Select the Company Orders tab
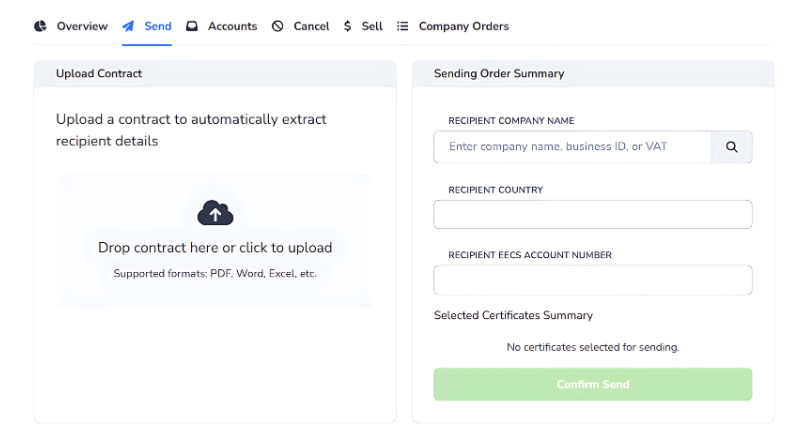800x448 pixels. pos(464,26)
